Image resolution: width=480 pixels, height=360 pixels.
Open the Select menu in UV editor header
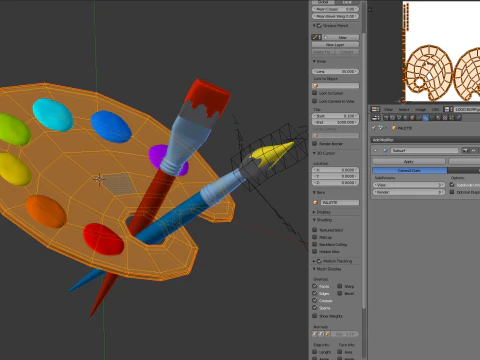point(404,109)
